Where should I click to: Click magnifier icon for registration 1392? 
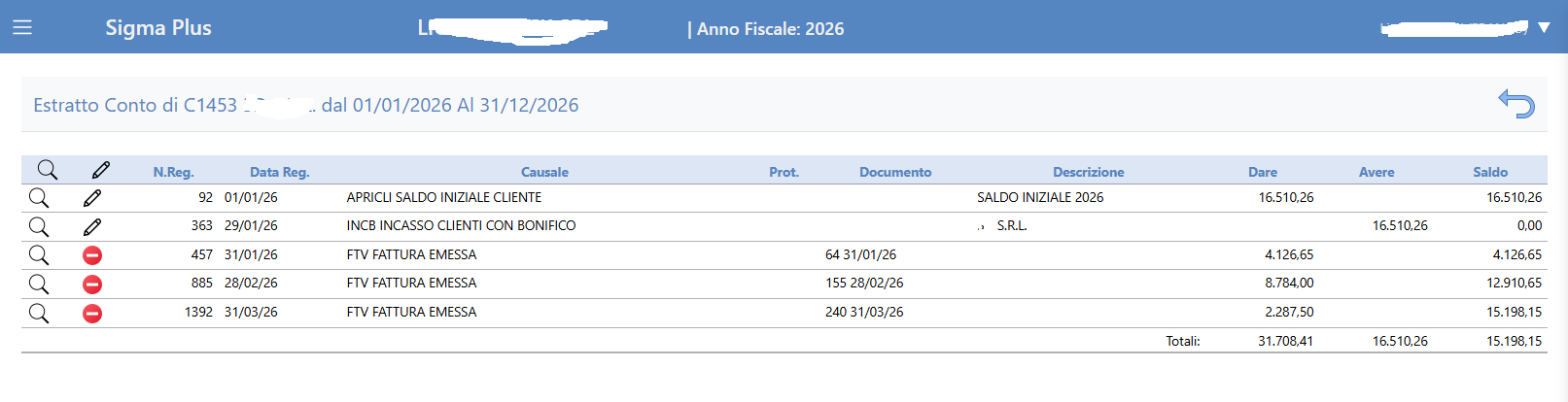(39, 313)
